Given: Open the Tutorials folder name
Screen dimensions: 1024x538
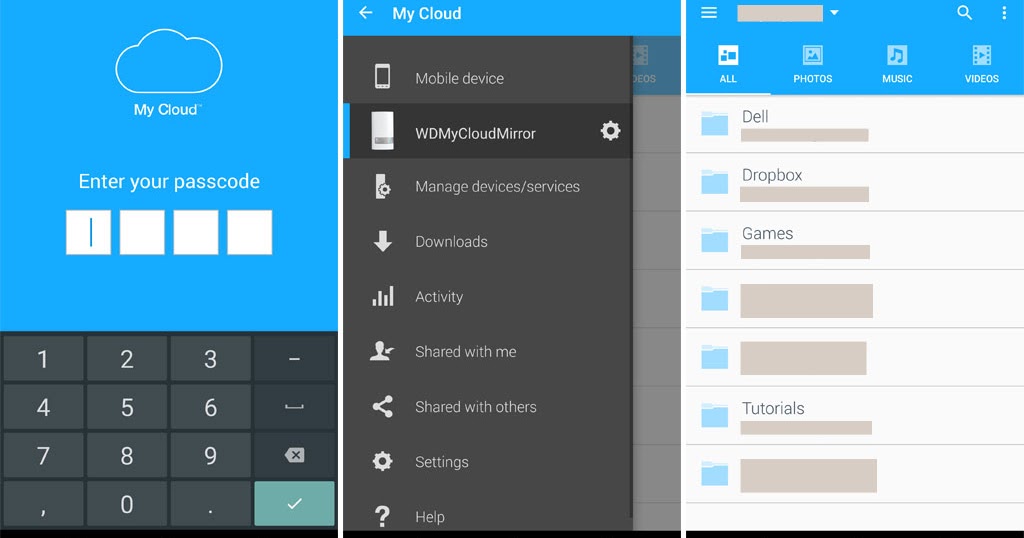Looking at the screenshot, I should coord(773,408).
